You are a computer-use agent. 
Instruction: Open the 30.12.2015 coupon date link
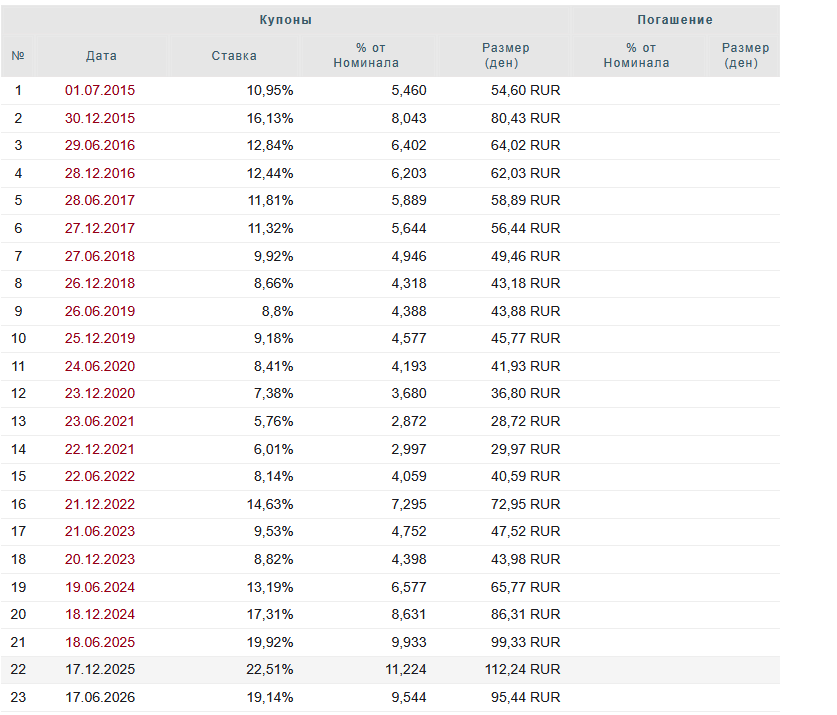pyautogui.click(x=100, y=118)
